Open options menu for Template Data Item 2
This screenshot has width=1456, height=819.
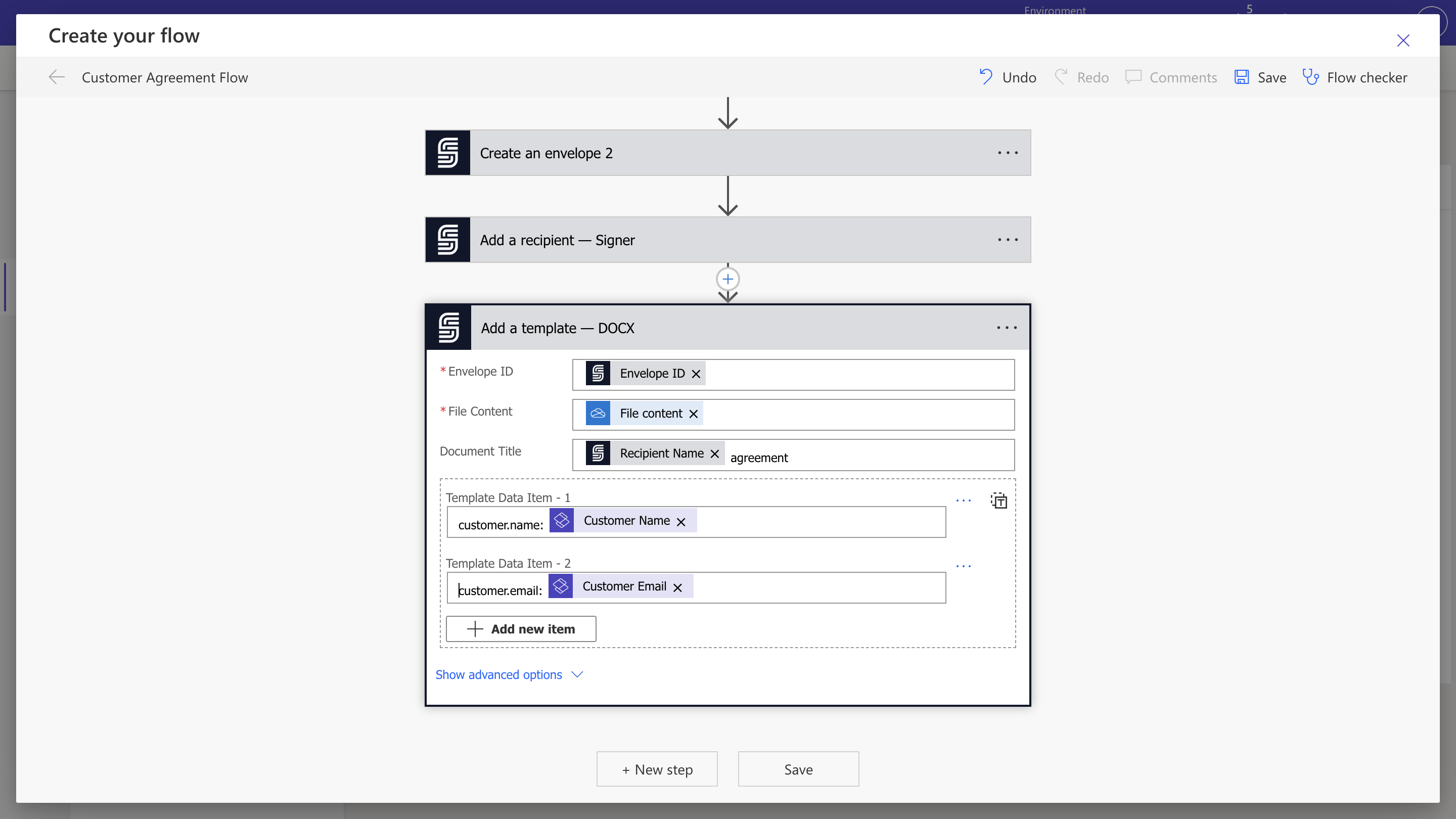pyautogui.click(x=963, y=566)
